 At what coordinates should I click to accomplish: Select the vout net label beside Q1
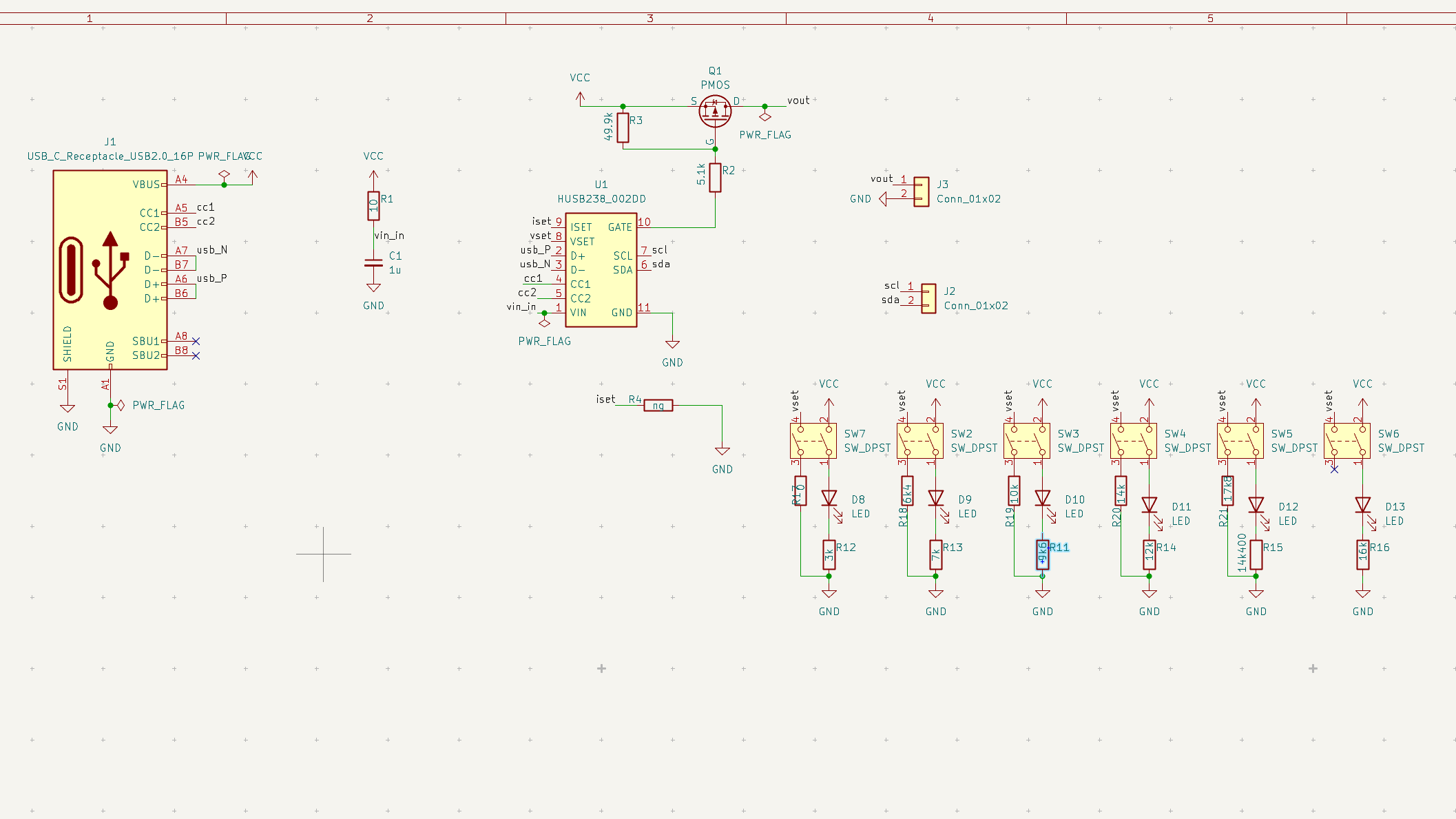(798, 101)
